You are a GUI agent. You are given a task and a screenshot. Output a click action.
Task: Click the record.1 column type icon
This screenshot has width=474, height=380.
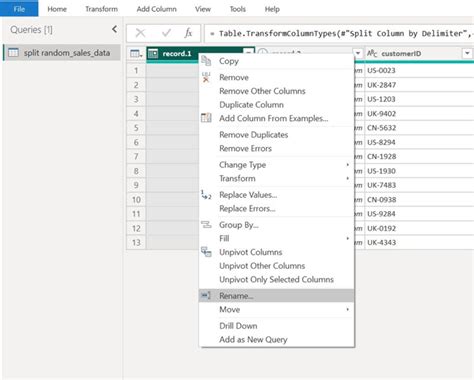(x=153, y=53)
